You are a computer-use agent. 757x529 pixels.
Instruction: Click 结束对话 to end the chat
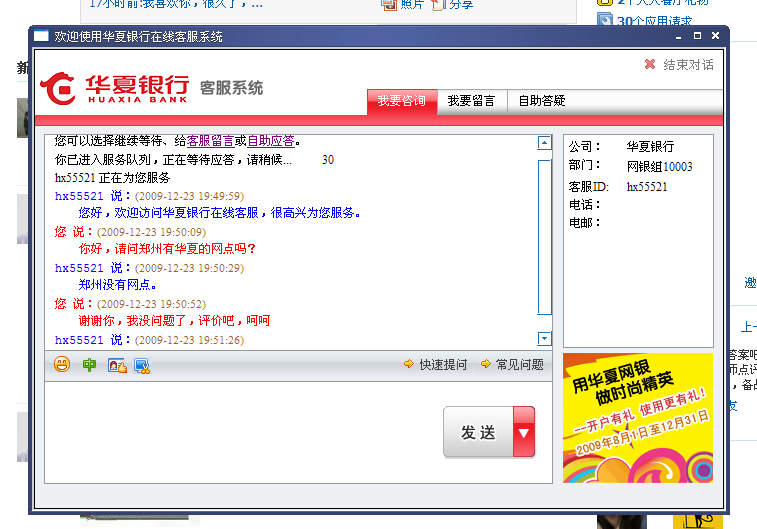point(688,65)
